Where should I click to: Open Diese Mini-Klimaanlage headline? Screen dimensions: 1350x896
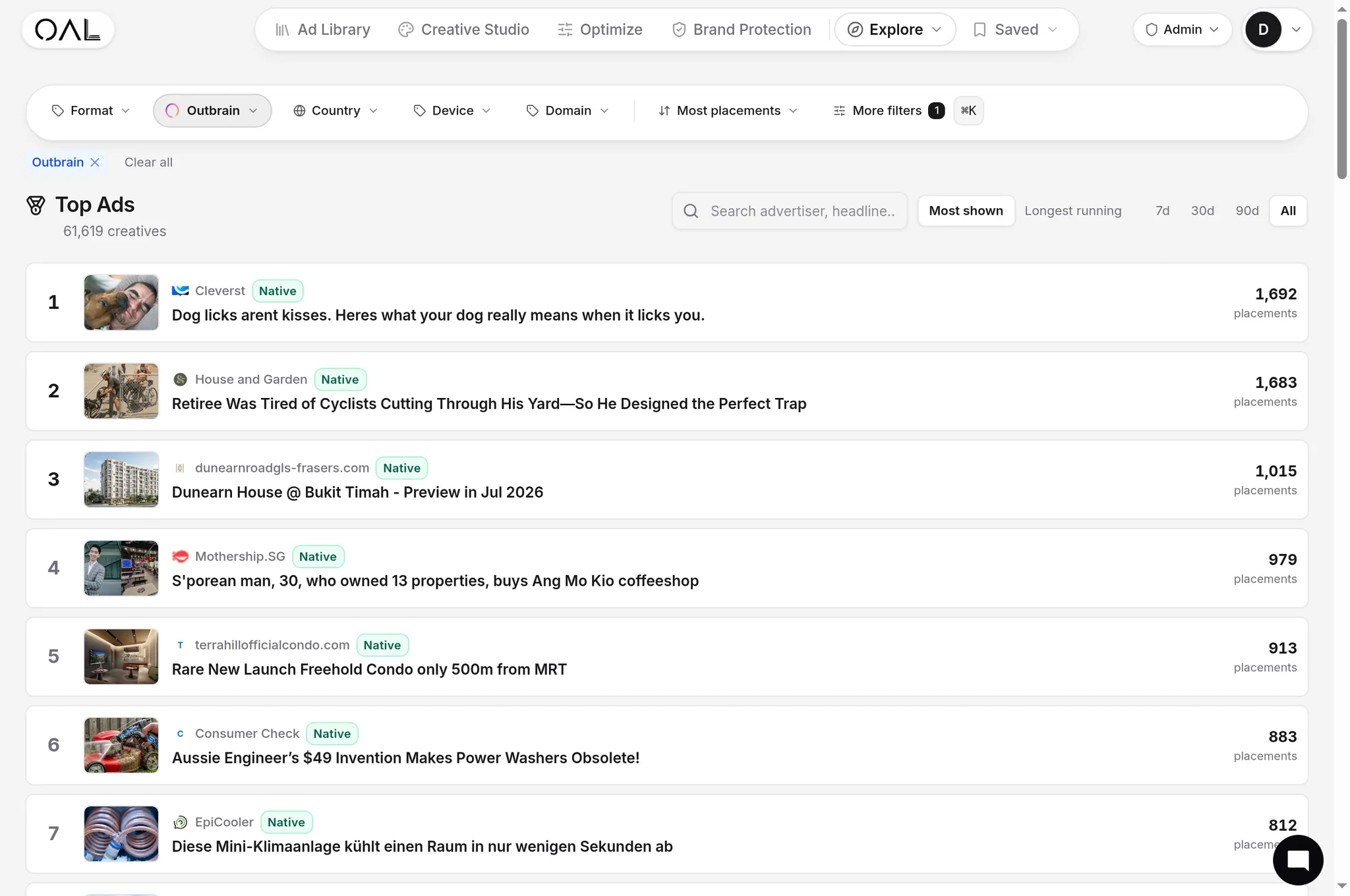tap(422, 847)
